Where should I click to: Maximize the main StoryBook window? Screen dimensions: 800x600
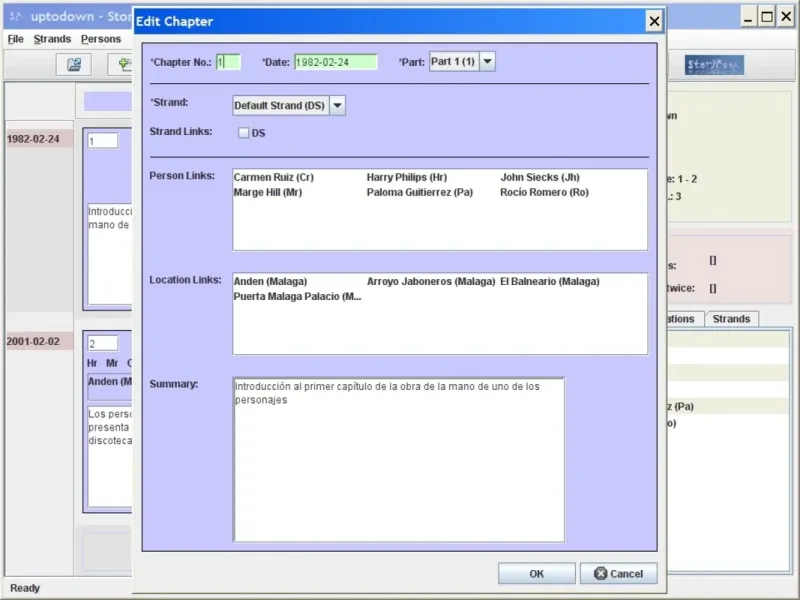tap(767, 17)
